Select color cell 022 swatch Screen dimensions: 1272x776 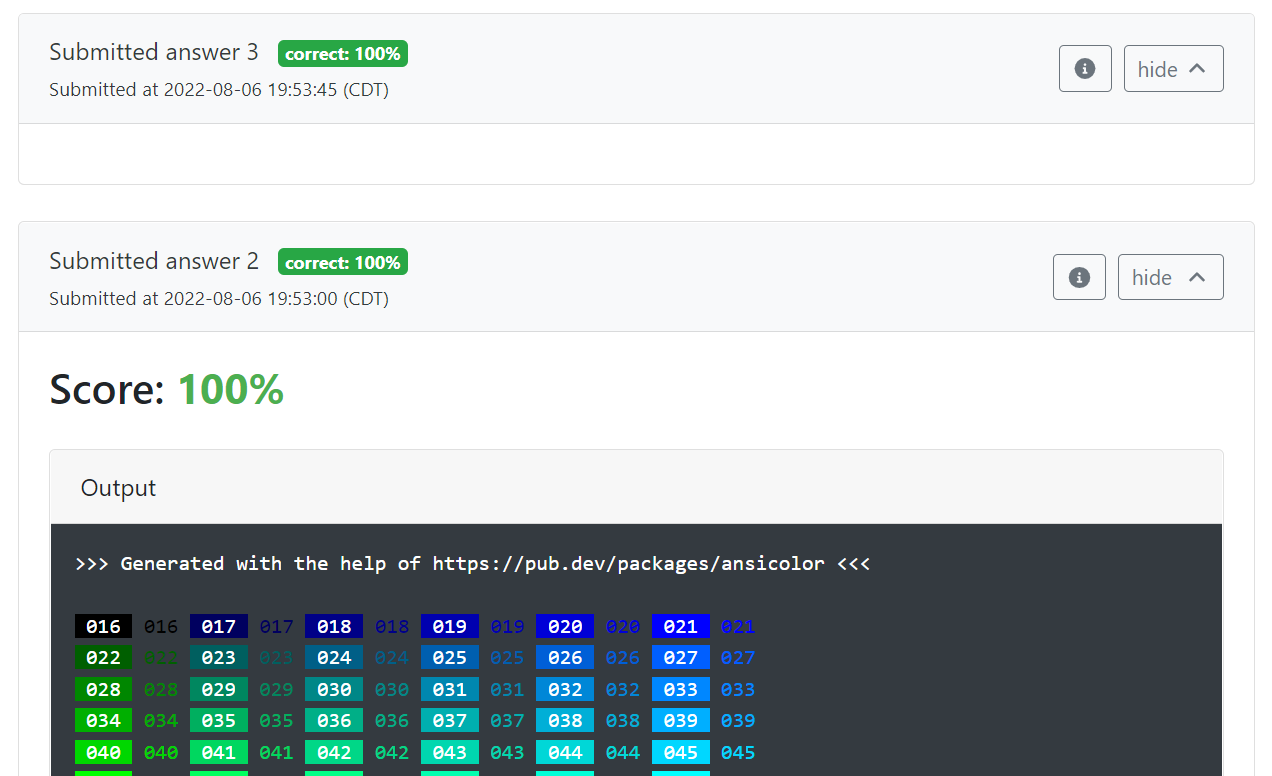pyautogui.click(x=103, y=657)
